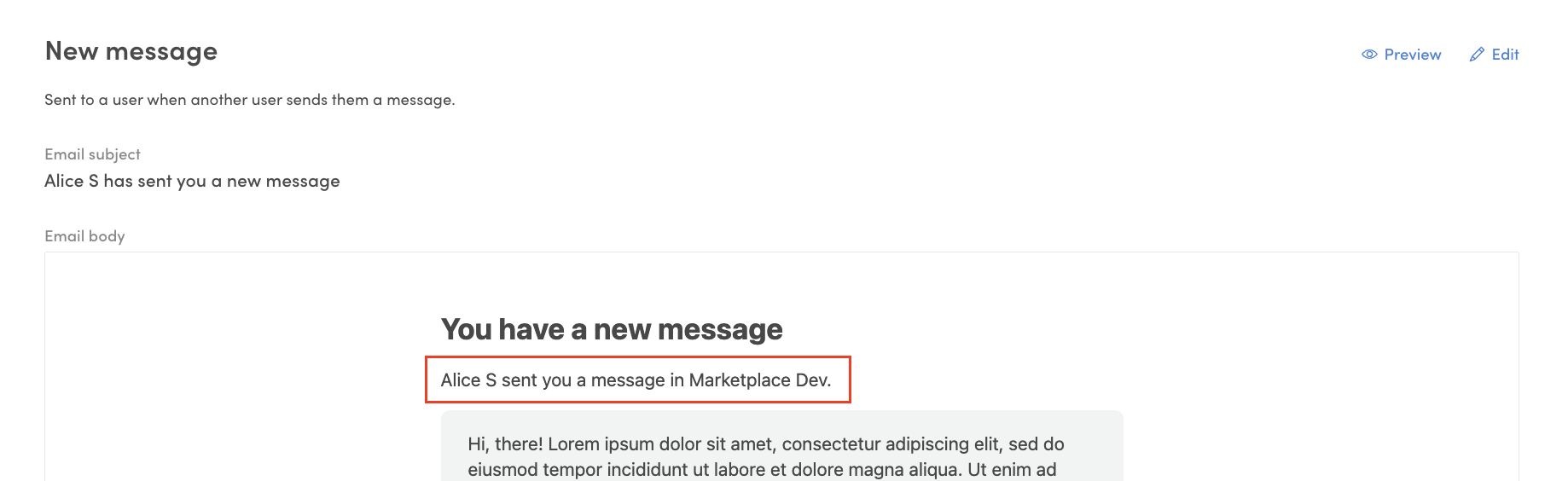Click the "Email body" label

click(x=84, y=236)
